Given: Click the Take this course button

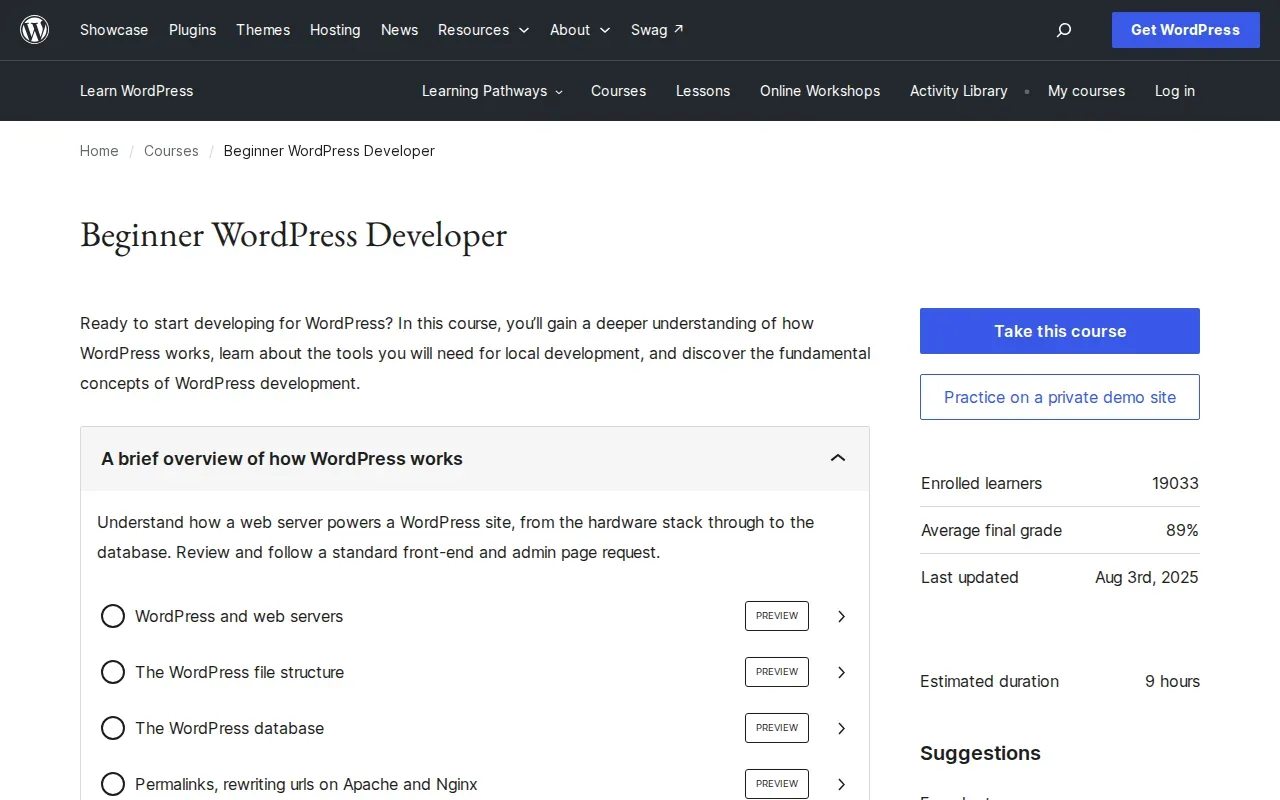Looking at the screenshot, I should point(1060,331).
